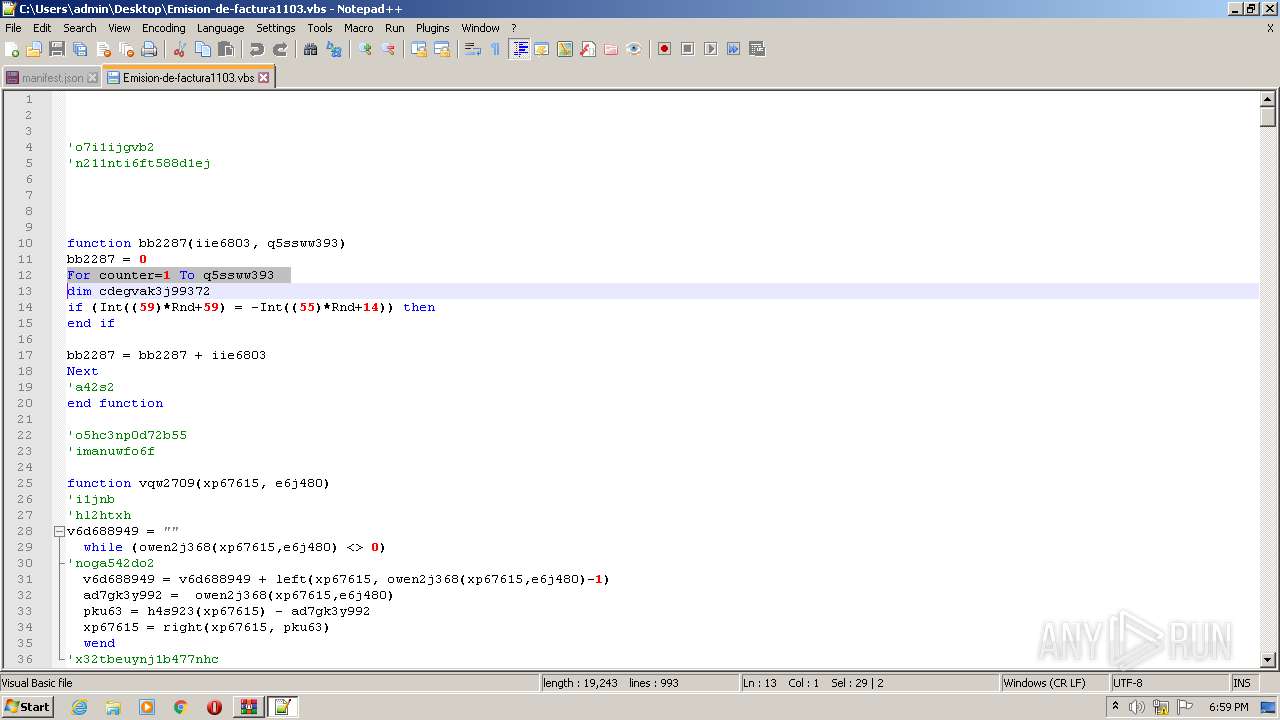Open Opera browser from taskbar
Viewport: 1280px width, 720px height.
tap(214, 707)
